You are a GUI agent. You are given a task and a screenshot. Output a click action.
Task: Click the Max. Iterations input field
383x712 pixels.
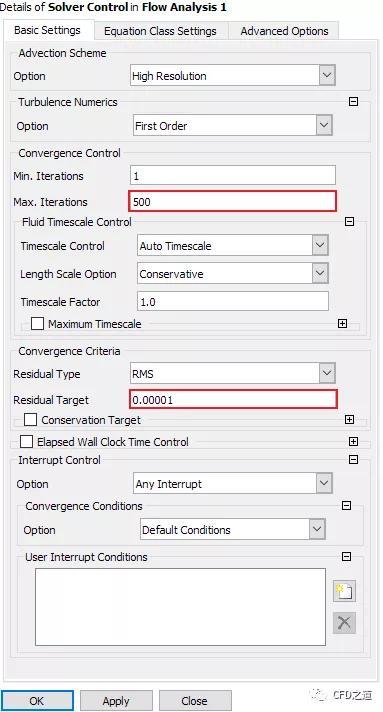point(233,202)
